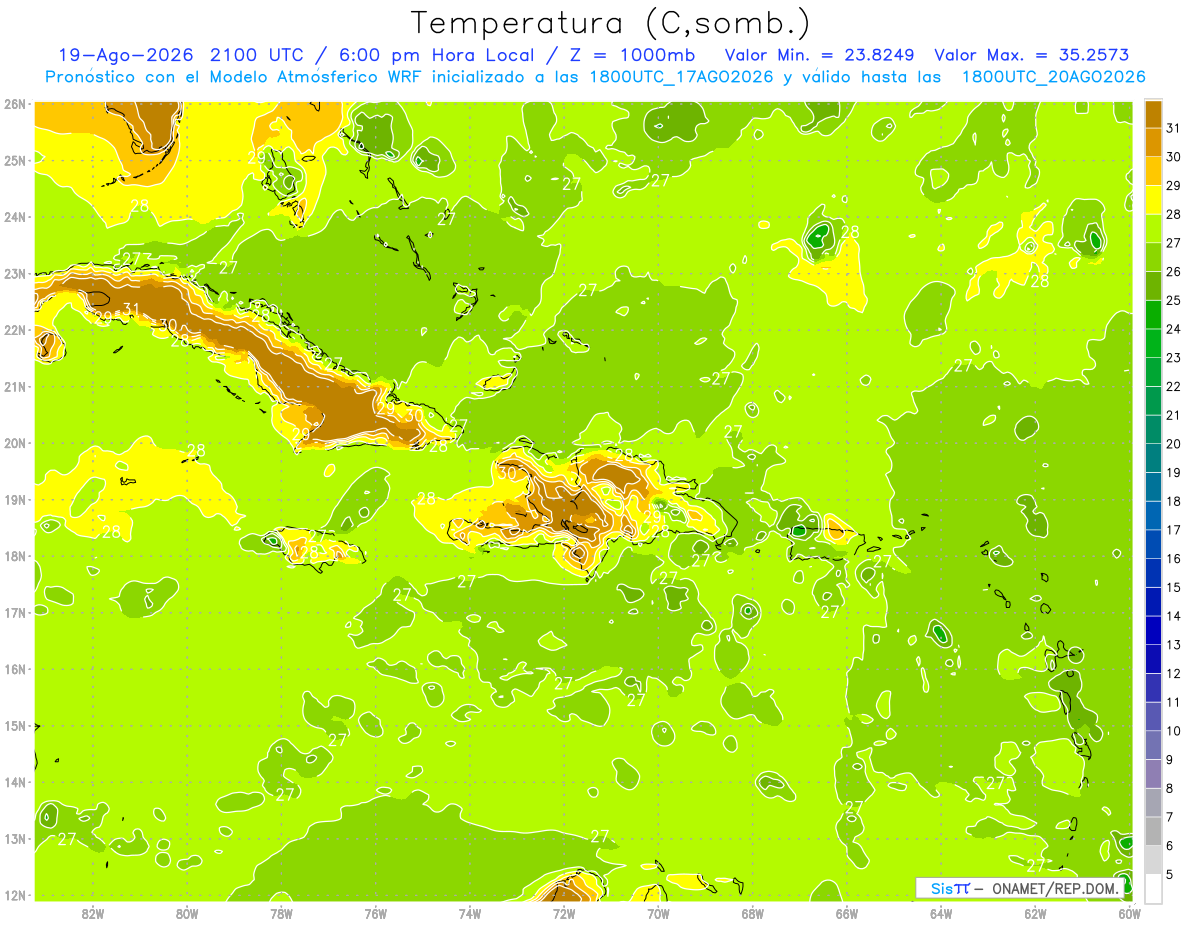Click the "72W" longitude axis label
1200x927 pixels.
pos(564,912)
